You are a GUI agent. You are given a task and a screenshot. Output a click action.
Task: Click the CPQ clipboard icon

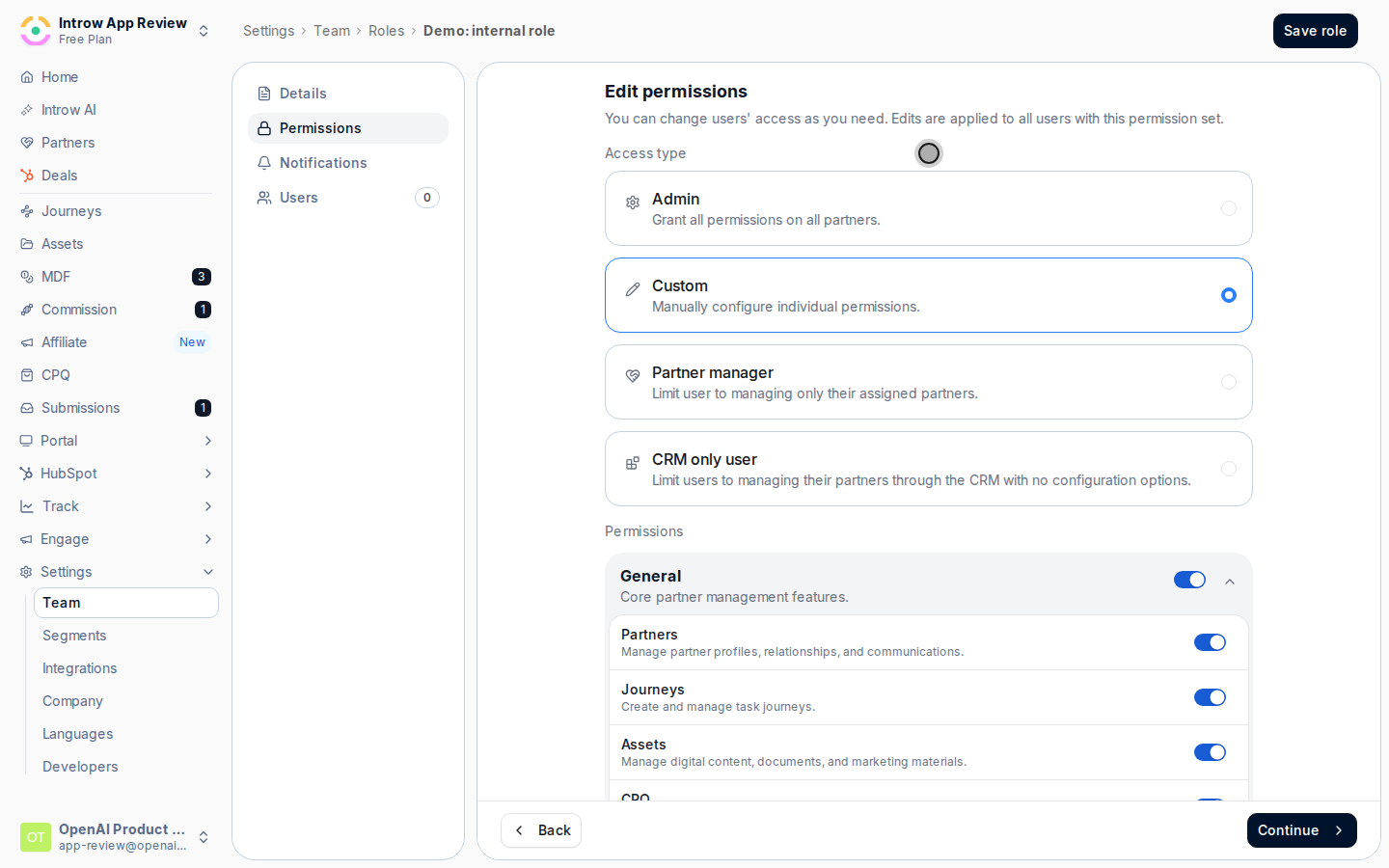[27, 375]
